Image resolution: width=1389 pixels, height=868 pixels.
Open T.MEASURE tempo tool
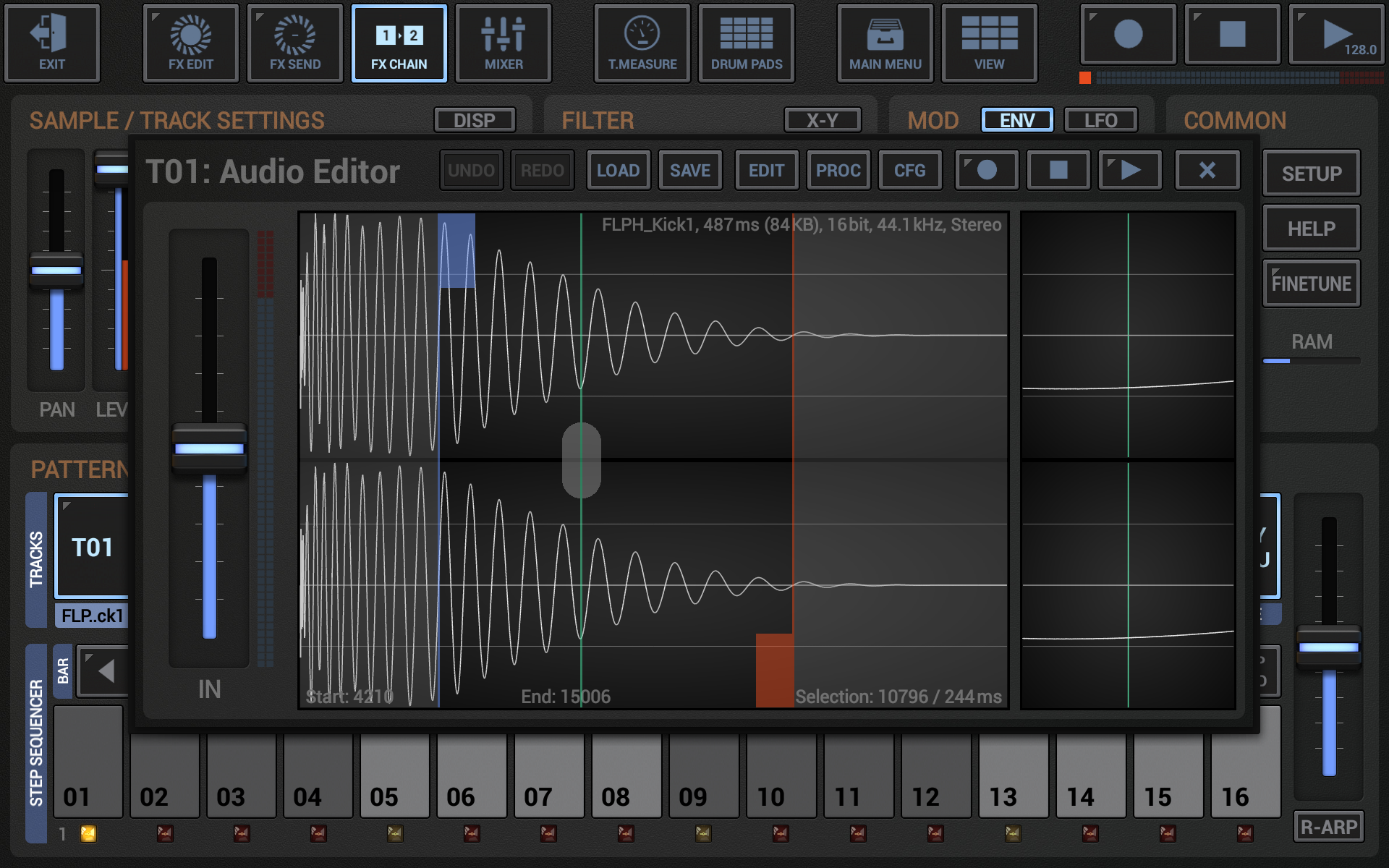click(642, 43)
